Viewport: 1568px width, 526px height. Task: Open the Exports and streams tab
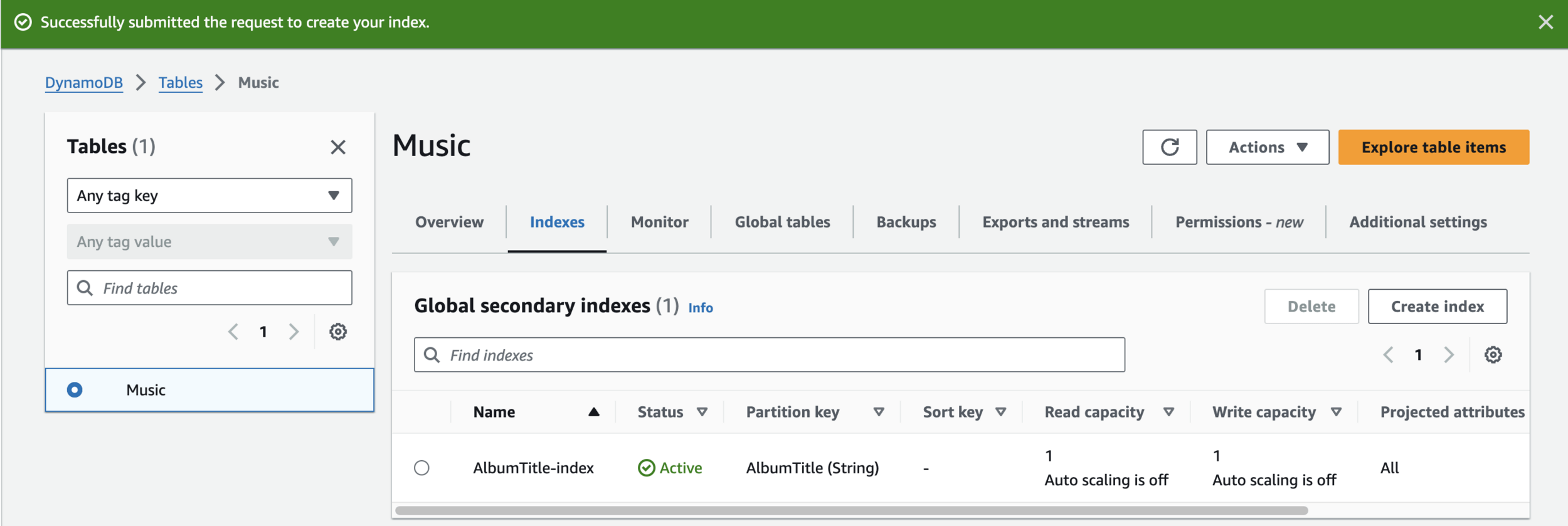(x=1056, y=222)
